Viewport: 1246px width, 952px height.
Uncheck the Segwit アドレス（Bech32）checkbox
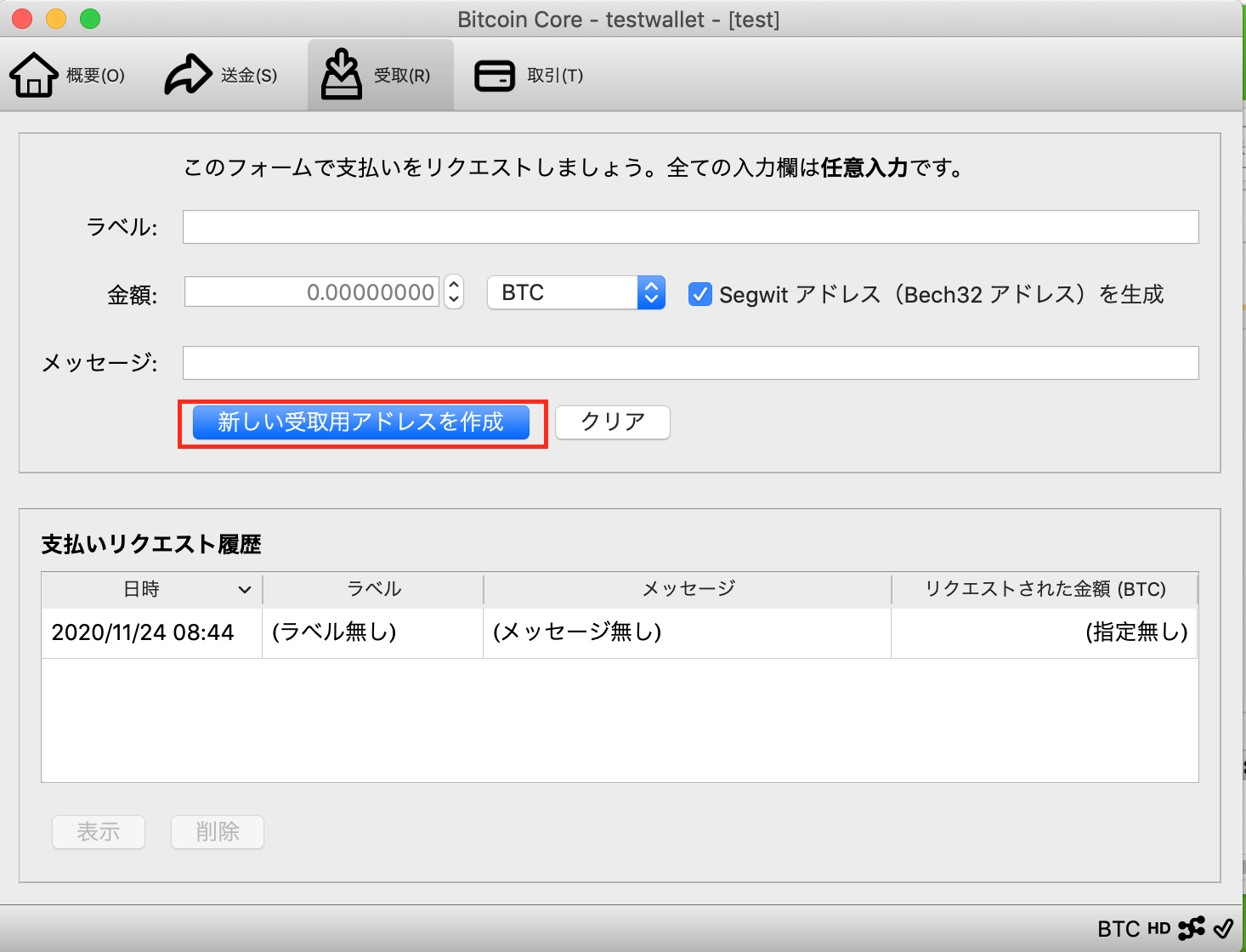point(699,293)
